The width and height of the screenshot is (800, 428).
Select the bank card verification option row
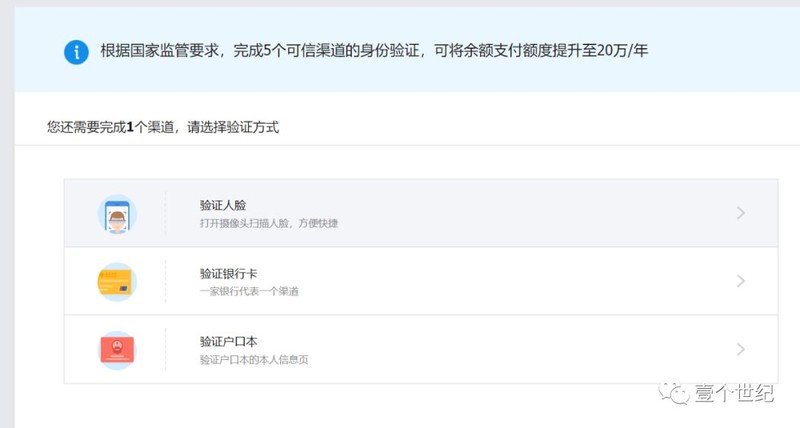pyautogui.click(x=421, y=281)
